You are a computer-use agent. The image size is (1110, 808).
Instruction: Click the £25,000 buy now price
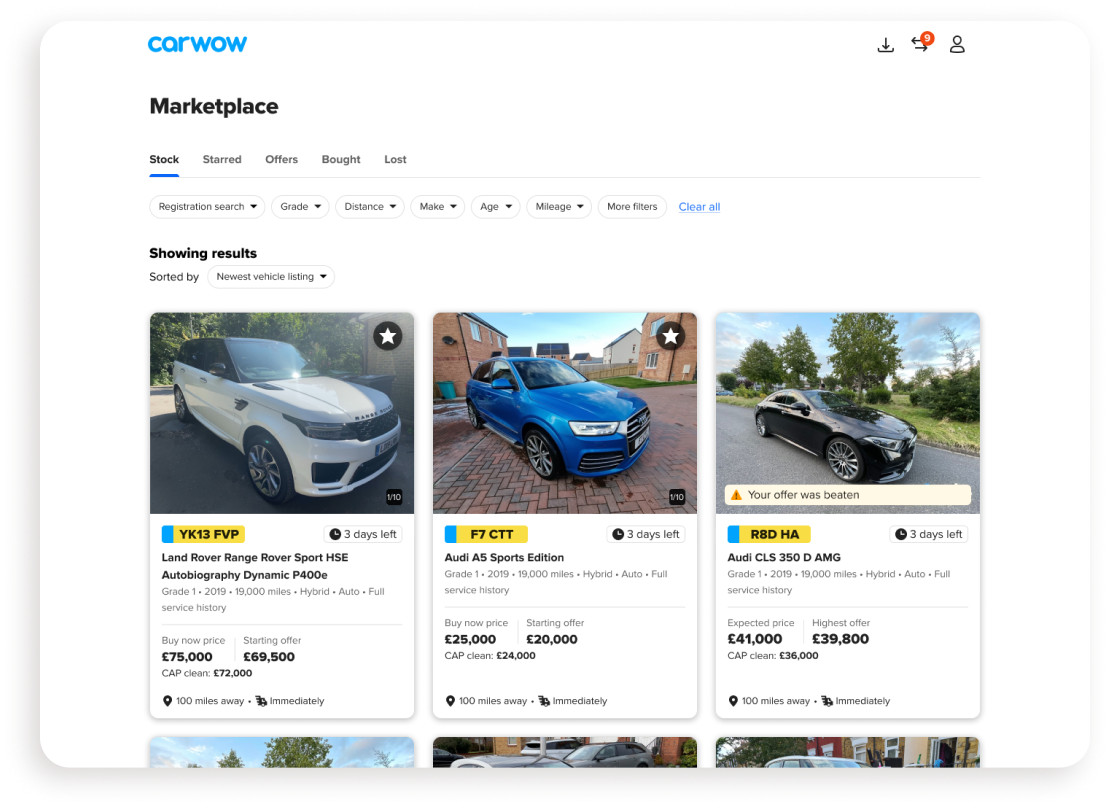tap(470, 639)
